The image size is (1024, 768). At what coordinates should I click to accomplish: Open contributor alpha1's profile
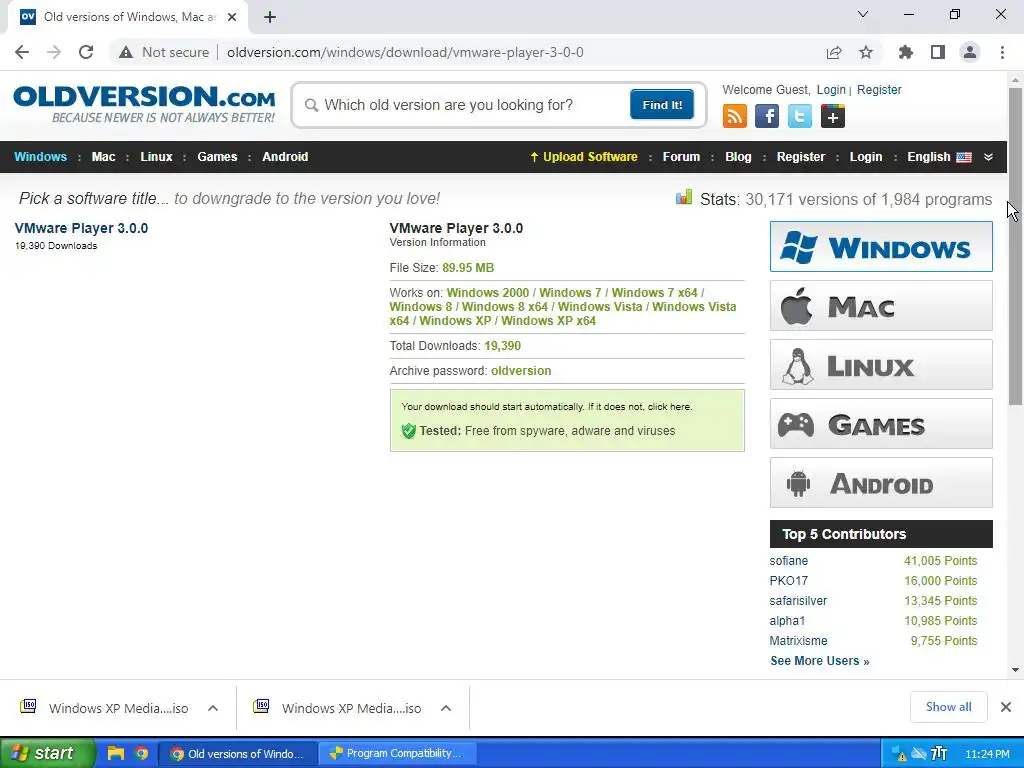pyautogui.click(x=787, y=620)
